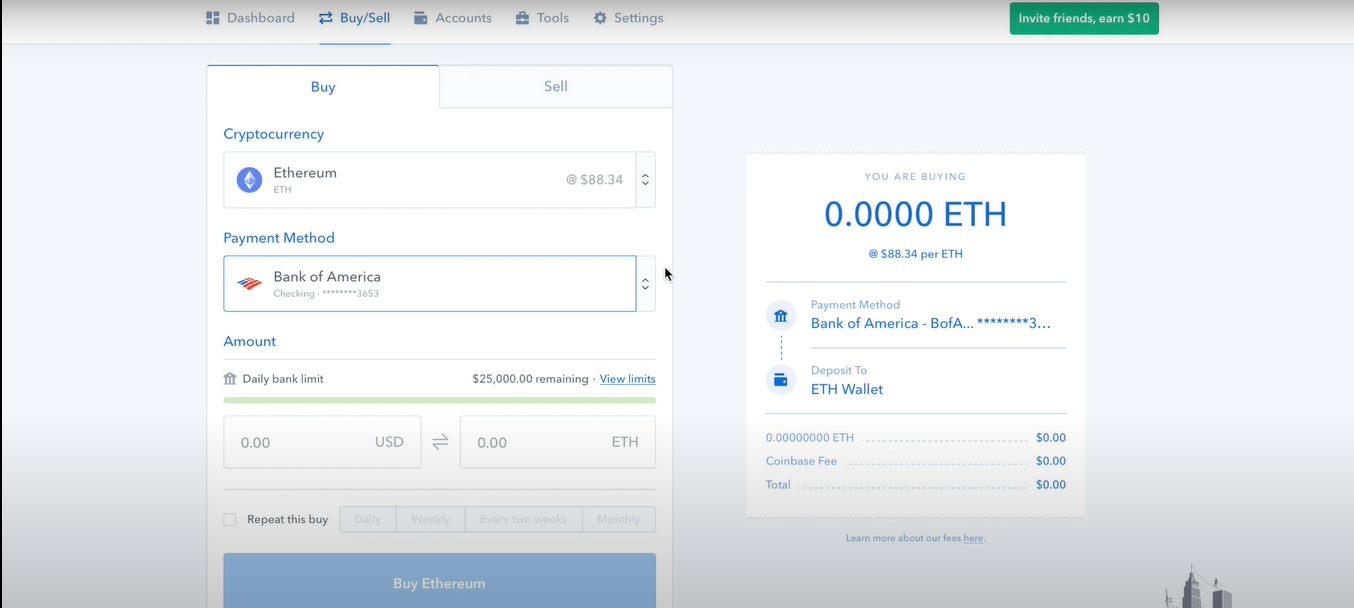Screen dimensions: 1354x608
Task: Open Settings from the top navigation
Action: (628, 18)
